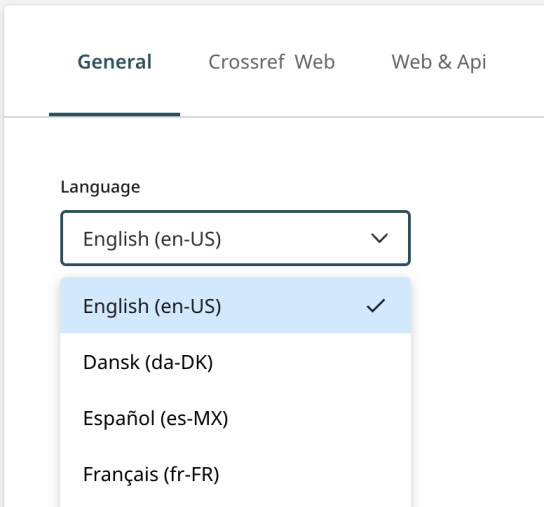Click the Language field label
Image resolution: width=544 pixels, height=507 pixels.
[x=100, y=187]
